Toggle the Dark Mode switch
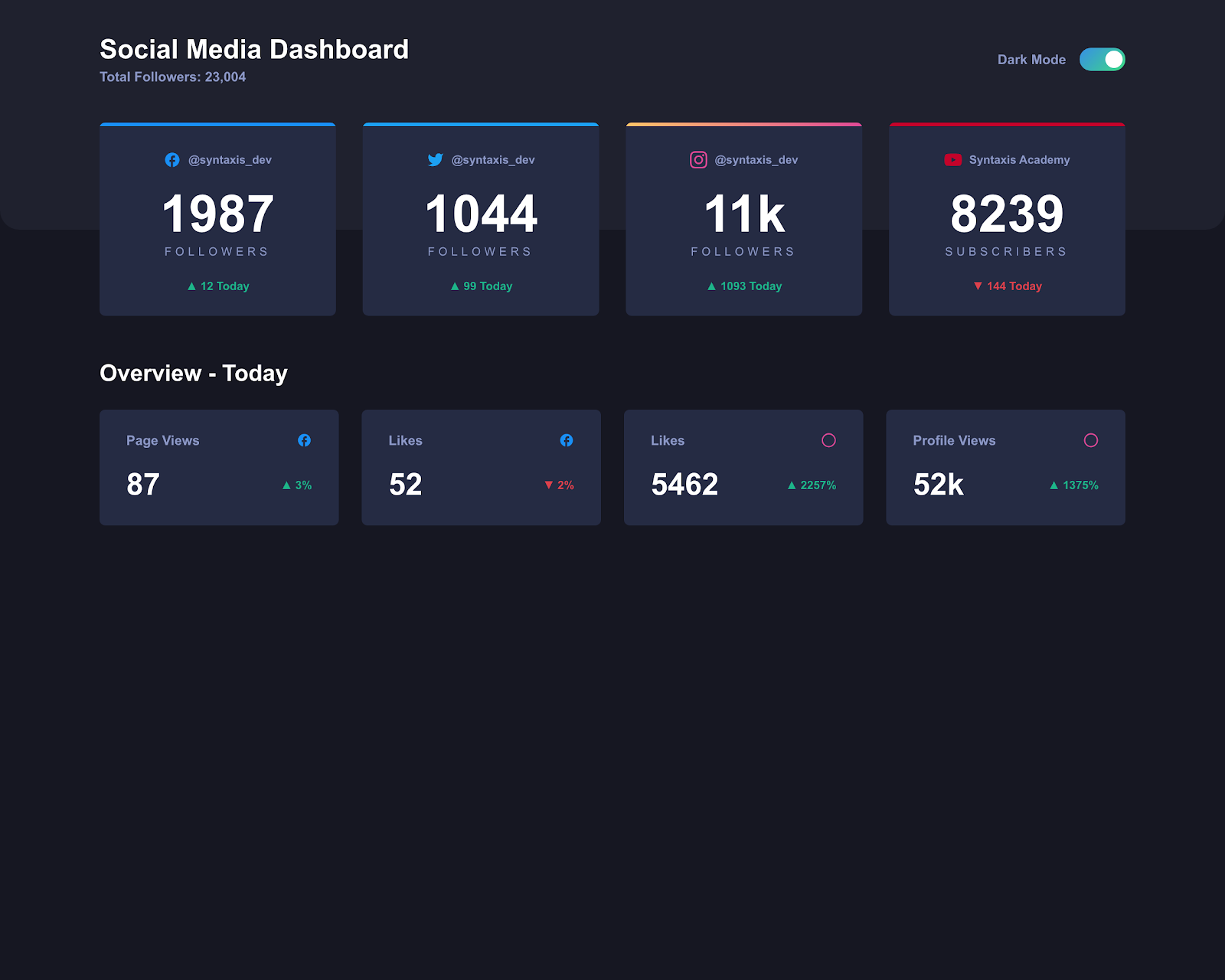The height and width of the screenshot is (980, 1225). point(1102,60)
